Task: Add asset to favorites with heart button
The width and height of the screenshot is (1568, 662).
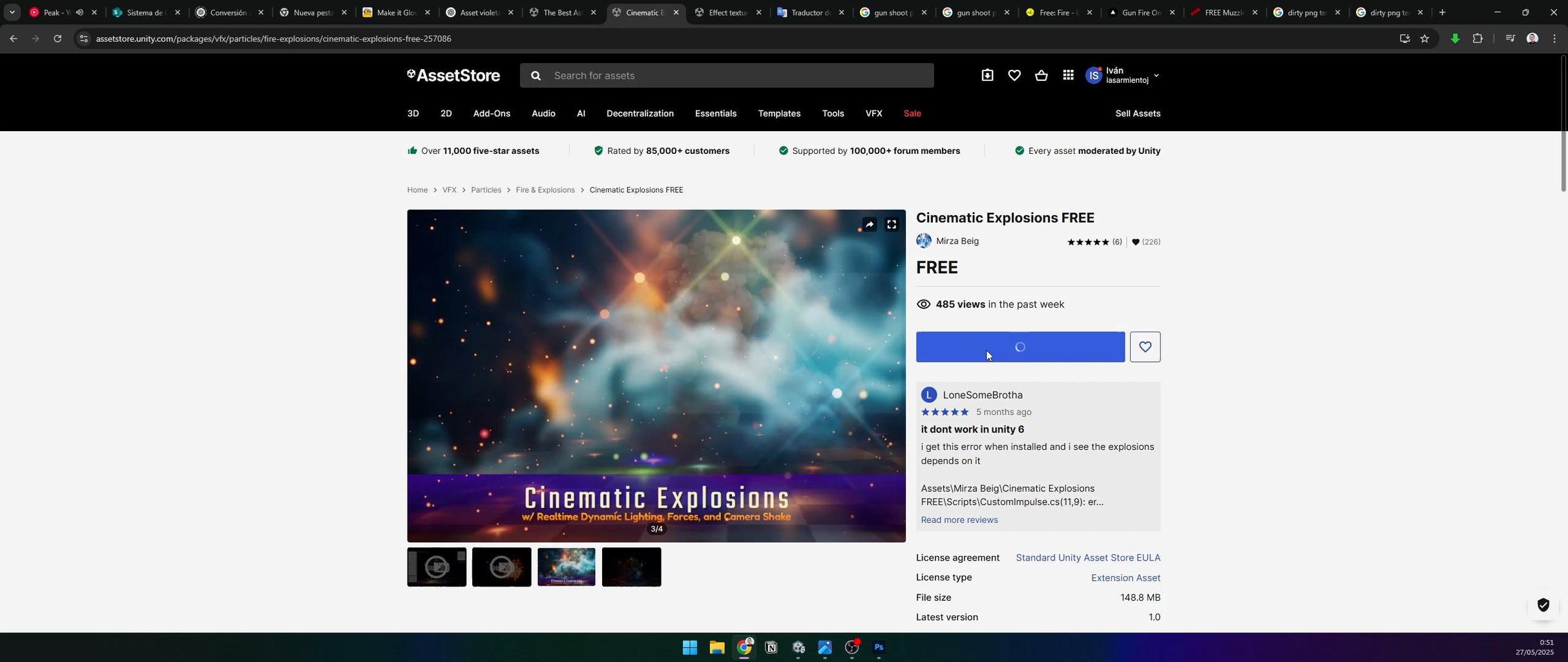Action: pyautogui.click(x=1145, y=347)
